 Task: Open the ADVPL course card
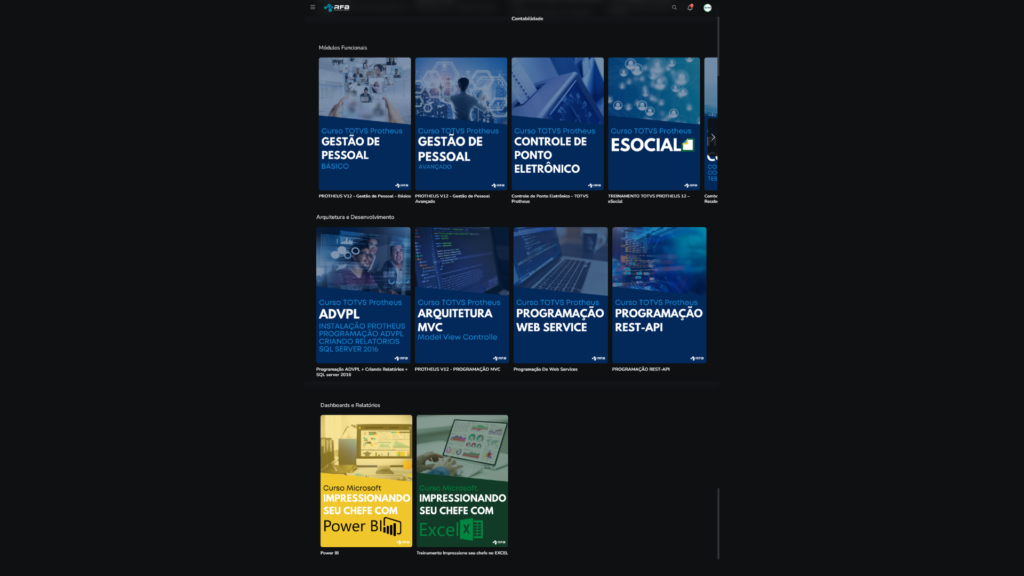point(363,295)
